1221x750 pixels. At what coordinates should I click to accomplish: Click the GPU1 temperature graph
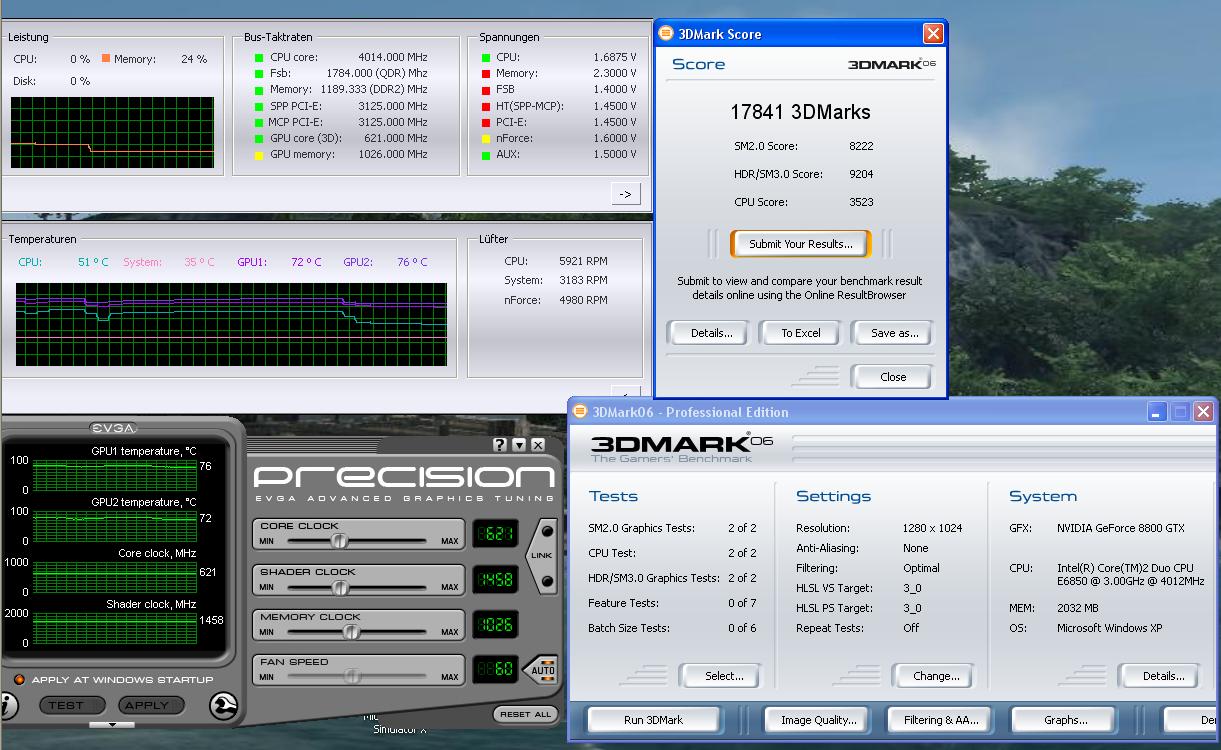click(115, 475)
